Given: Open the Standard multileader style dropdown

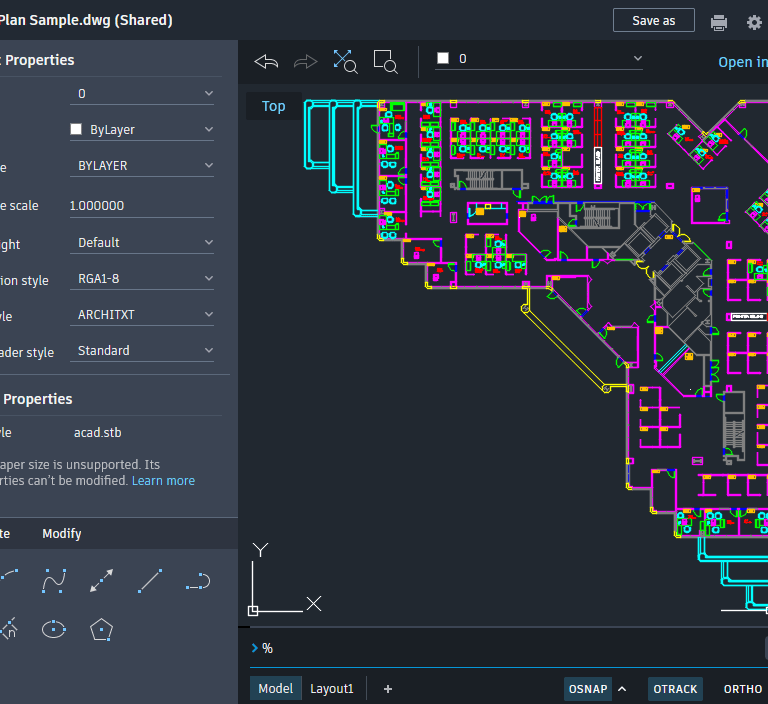Looking at the screenshot, I should click(x=142, y=351).
